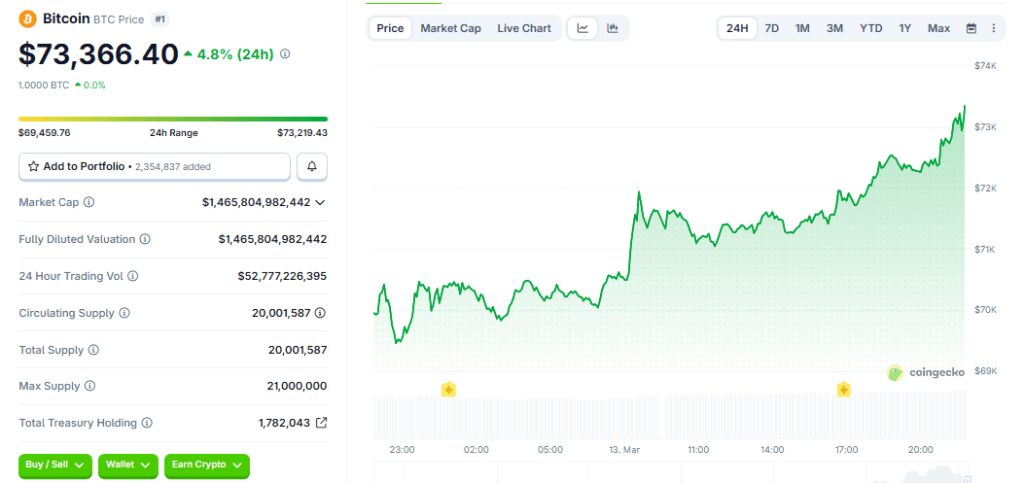Image resolution: width=1024 pixels, height=483 pixels.
Task: Click the Total Treasury Holding external link icon
Action: click(x=321, y=423)
